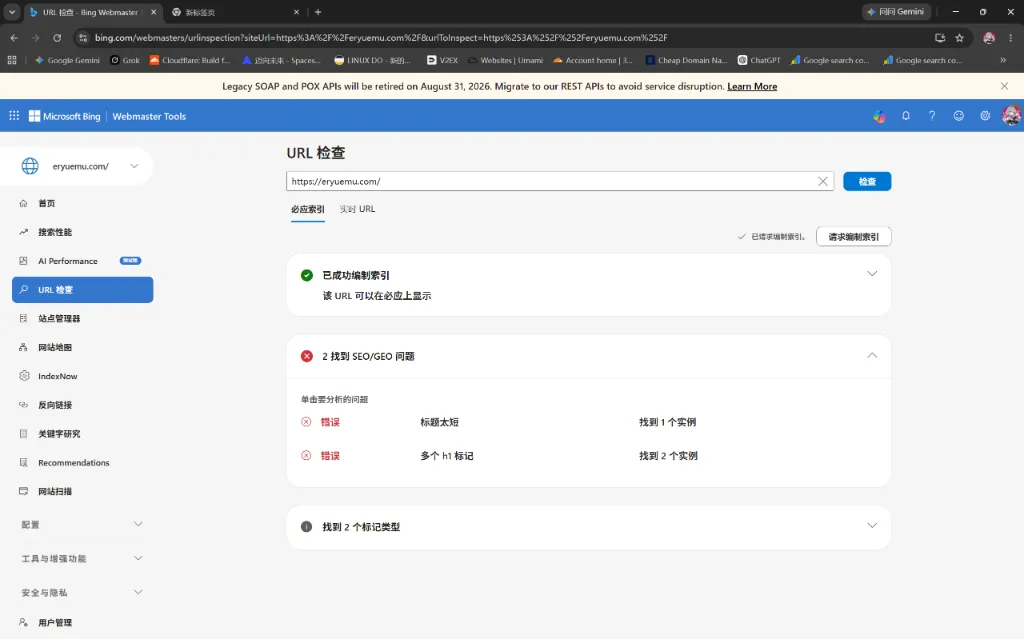
Task: Click the red SEO/GEO error icon
Action: pyautogui.click(x=306, y=356)
